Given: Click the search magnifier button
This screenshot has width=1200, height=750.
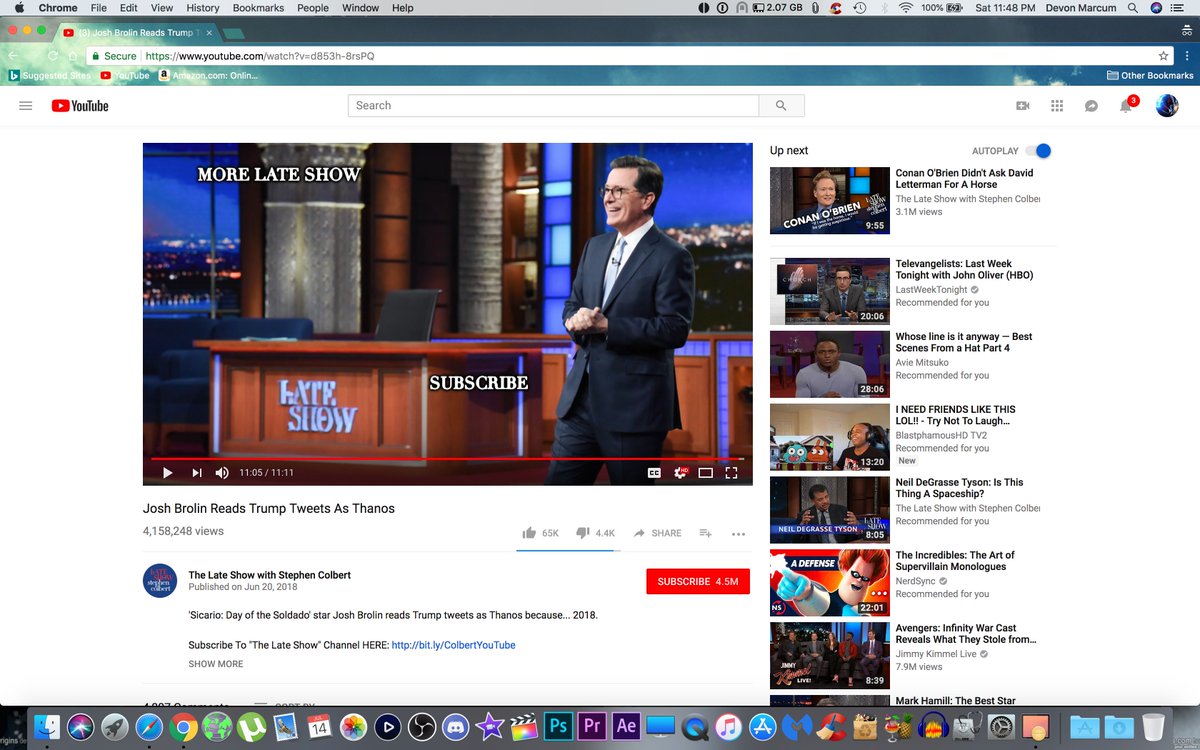Looking at the screenshot, I should (x=781, y=106).
